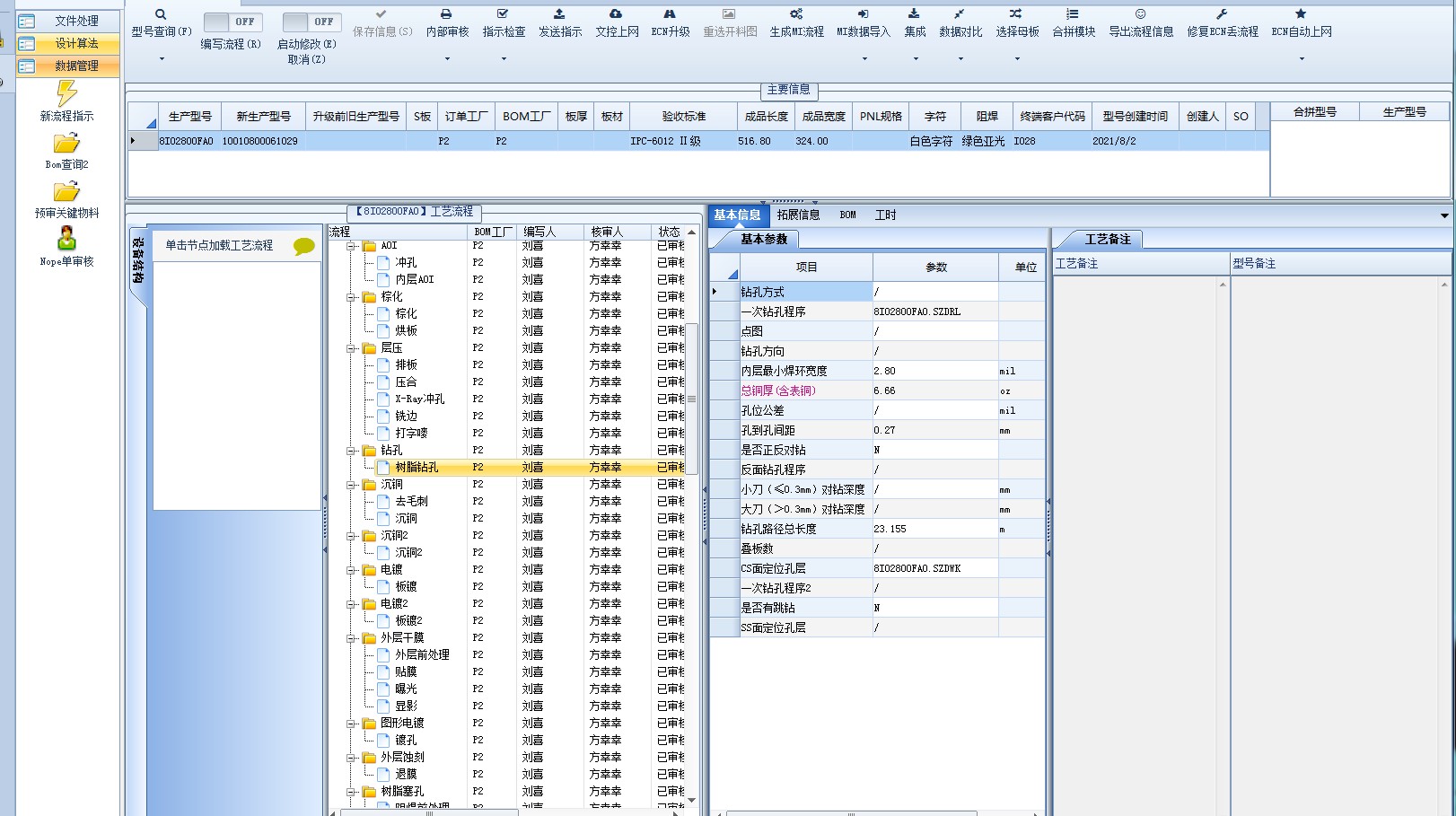This screenshot has height=816, width=1456.
Task: Click the yellow speech bubble icon
Action: pos(304,246)
